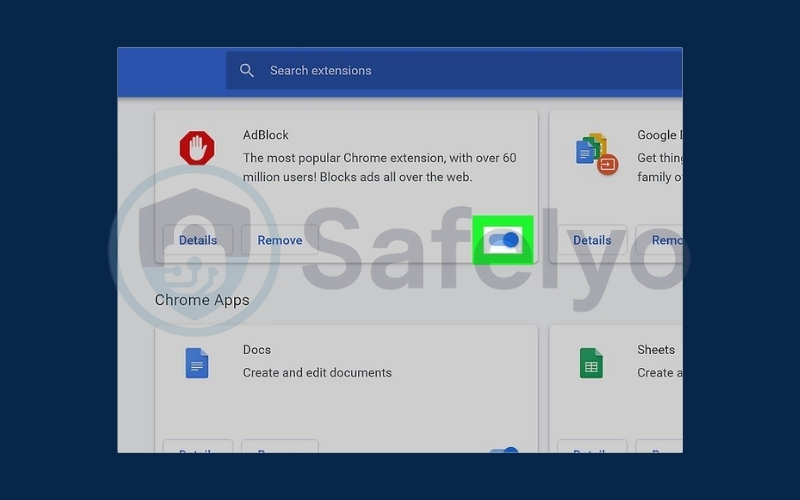
Task: Remove the AdBlock extension
Action: (280, 240)
